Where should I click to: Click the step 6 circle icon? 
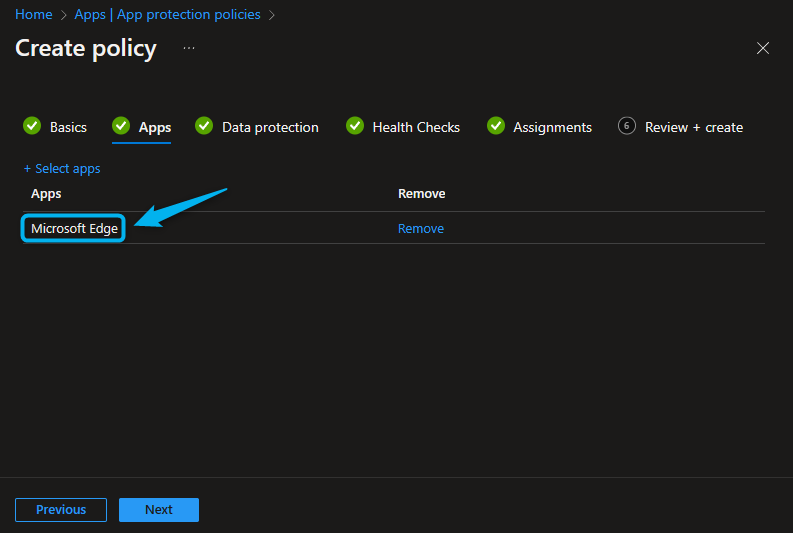pos(627,126)
